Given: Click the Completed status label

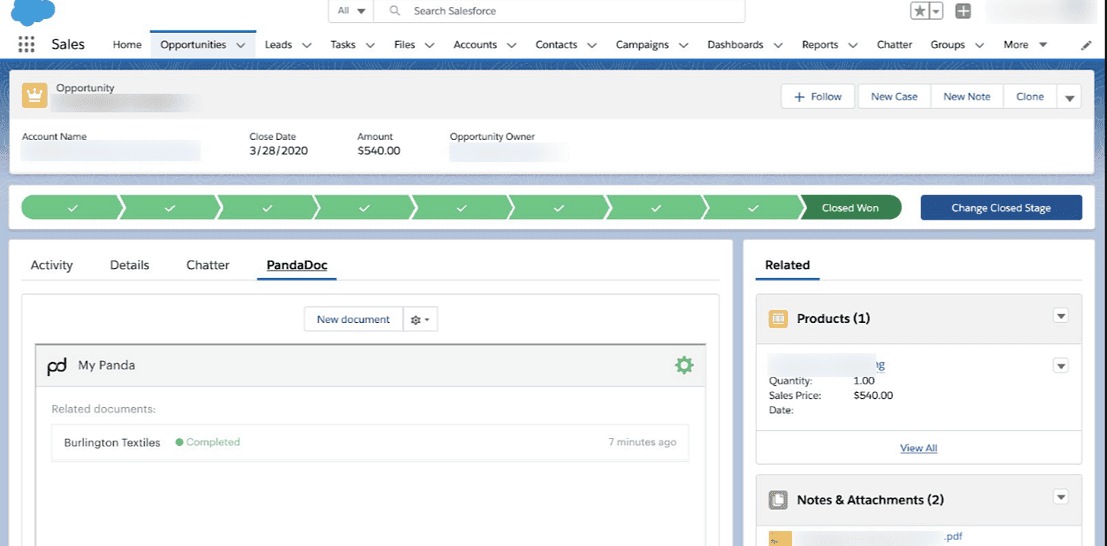Looking at the screenshot, I should (x=208, y=442).
